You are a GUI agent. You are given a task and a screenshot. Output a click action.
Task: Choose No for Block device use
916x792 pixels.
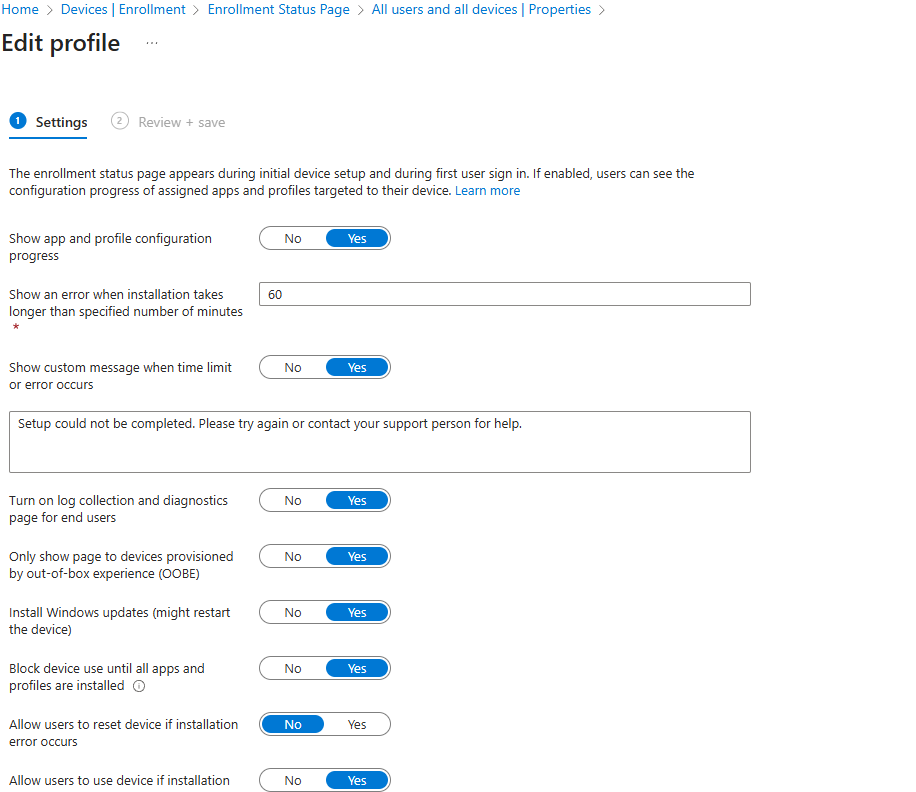pyautogui.click(x=293, y=668)
